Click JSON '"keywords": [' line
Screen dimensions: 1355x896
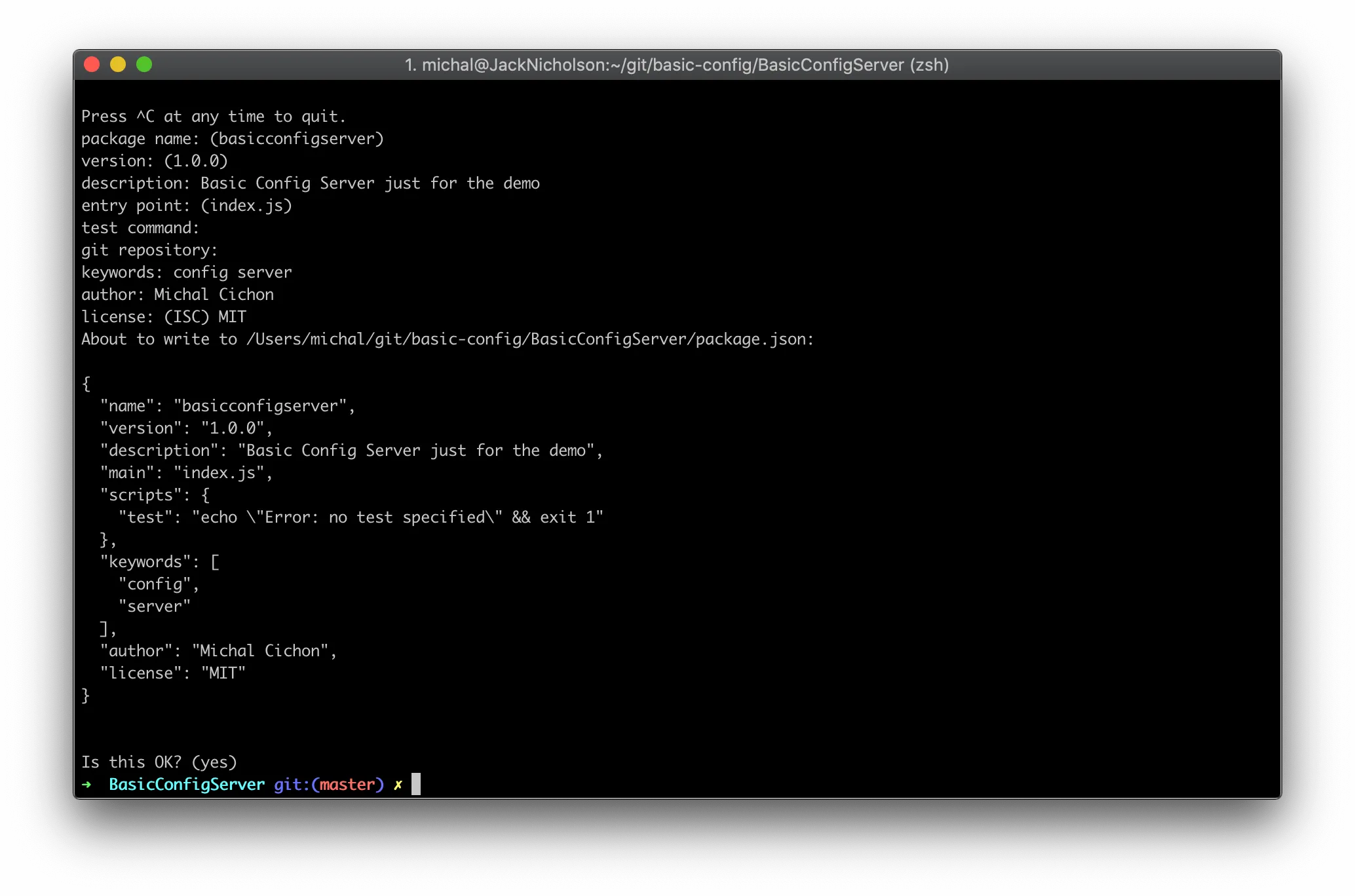(160, 562)
